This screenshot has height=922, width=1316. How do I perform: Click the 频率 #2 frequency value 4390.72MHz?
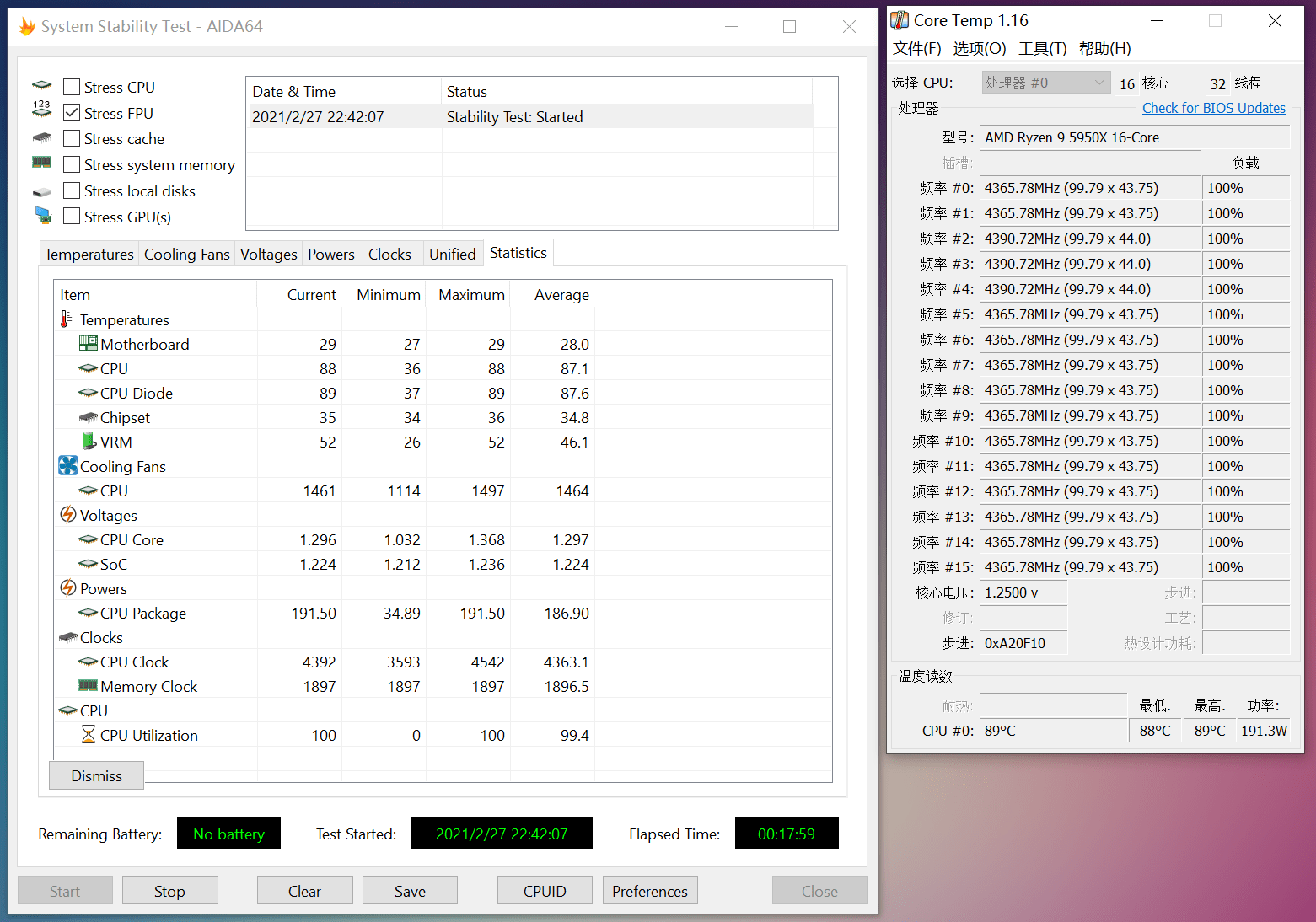click(x=1090, y=239)
